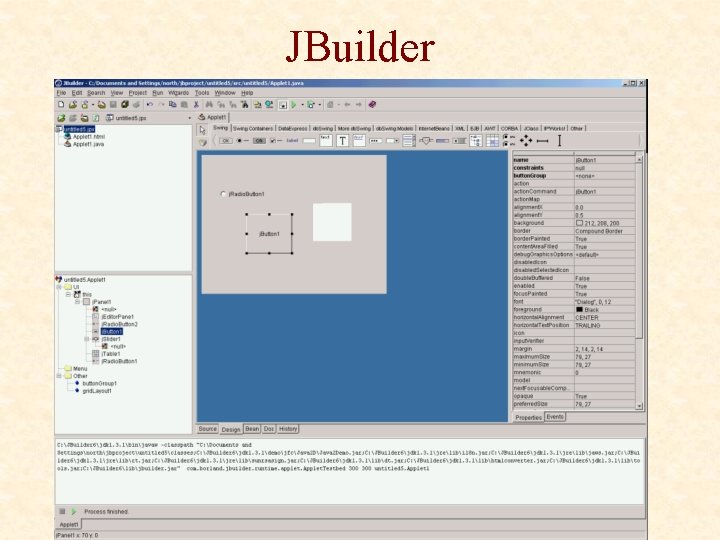Pick the JList component in palette
This screenshot has width=720, height=540.
(x=409, y=141)
